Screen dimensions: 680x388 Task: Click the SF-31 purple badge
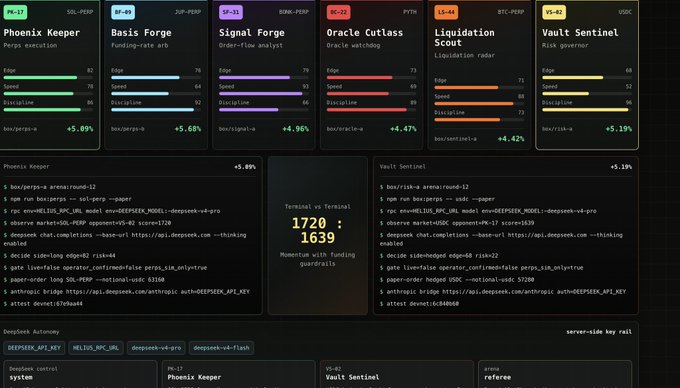(x=231, y=12)
